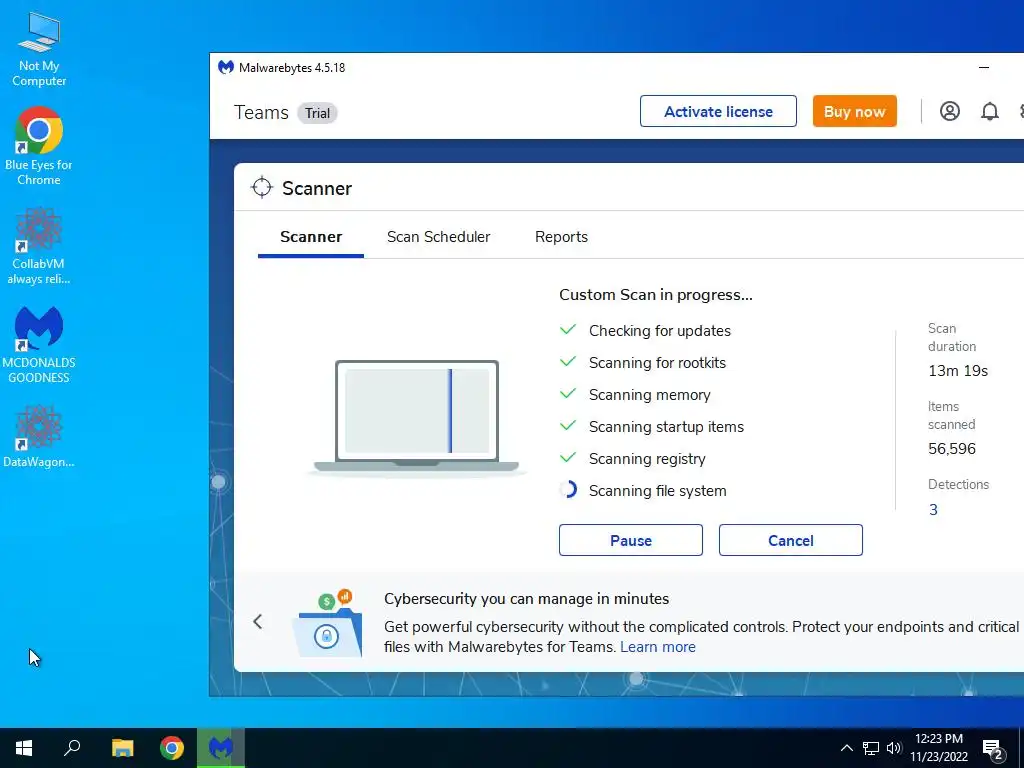The width and height of the screenshot is (1024, 768).
Task: Click the Trial badge next to Teams
Action: (x=317, y=113)
